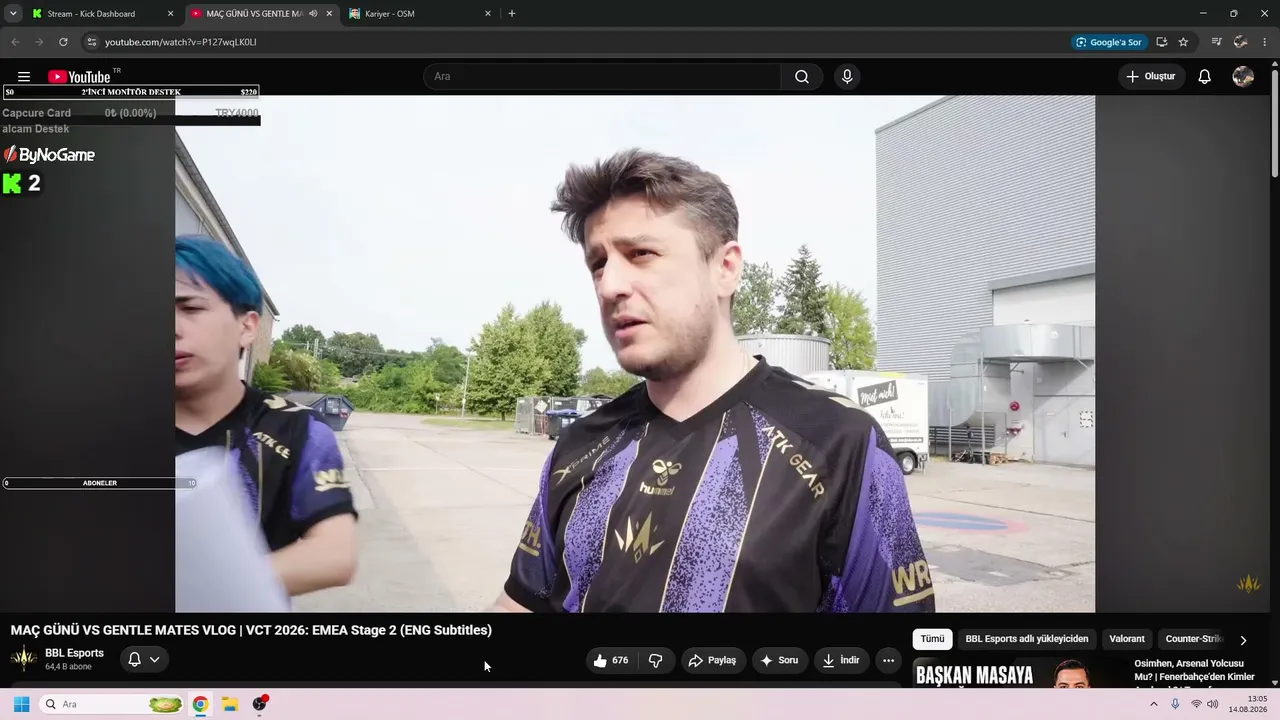Click the video player to pause
The width and height of the screenshot is (1280, 720).
tap(635, 353)
